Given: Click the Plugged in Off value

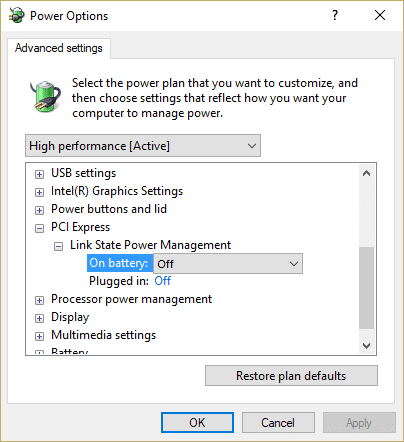Looking at the screenshot, I should [163, 281].
